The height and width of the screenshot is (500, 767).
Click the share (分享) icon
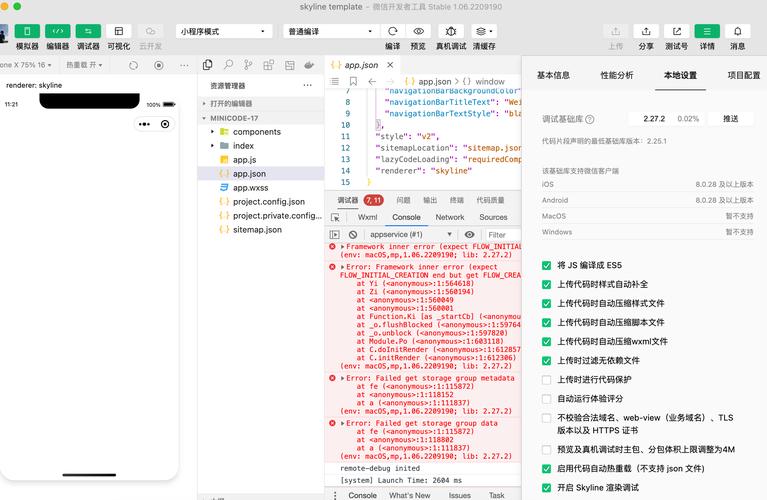pyautogui.click(x=646, y=31)
